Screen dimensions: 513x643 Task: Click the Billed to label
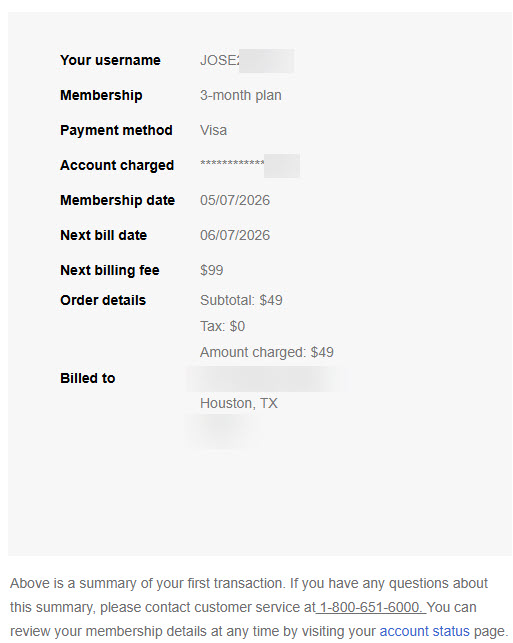pyautogui.click(x=88, y=378)
